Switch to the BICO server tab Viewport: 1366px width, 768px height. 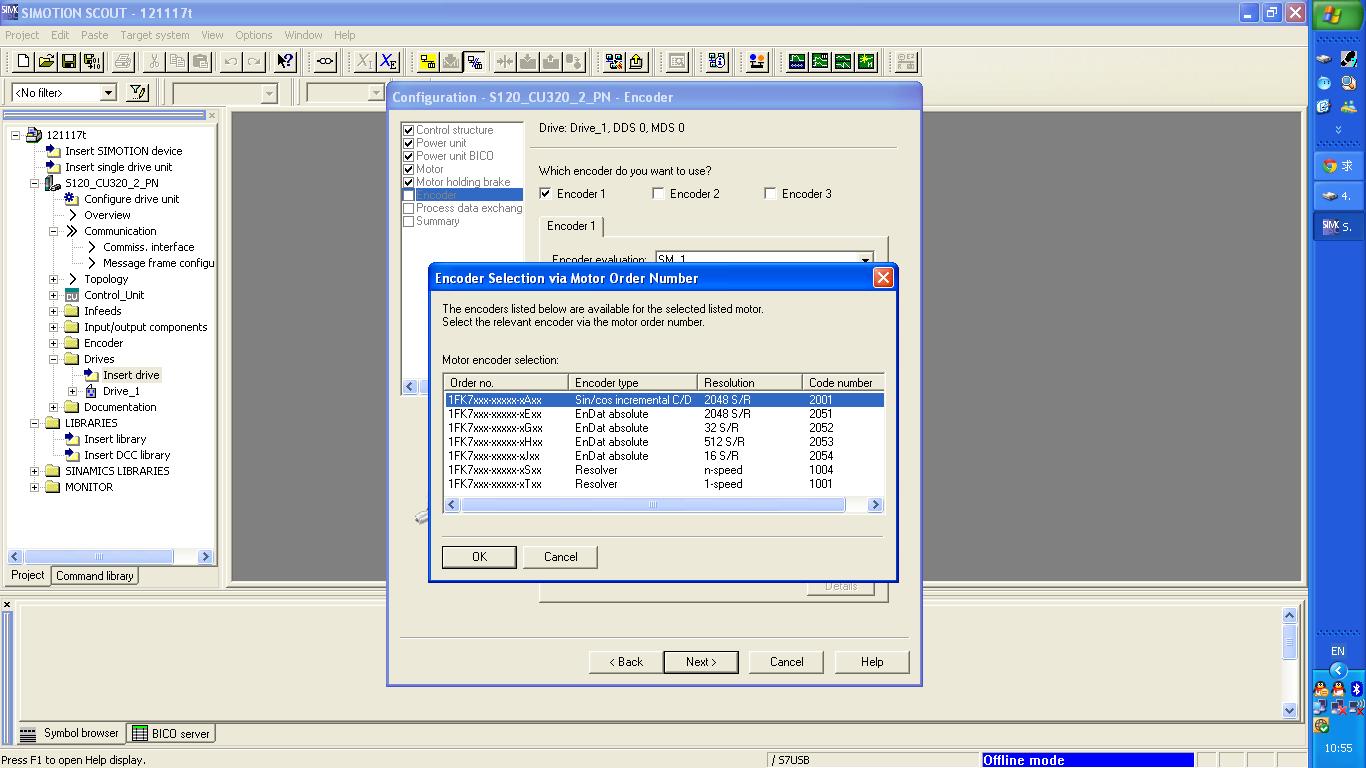171,733
